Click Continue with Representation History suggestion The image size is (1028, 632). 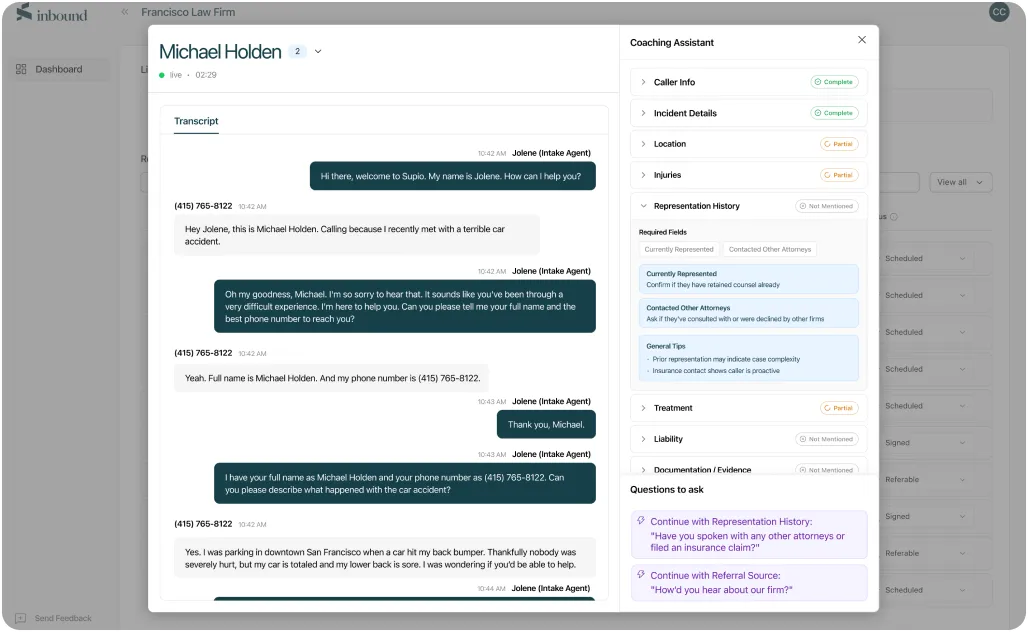[749, 534]
